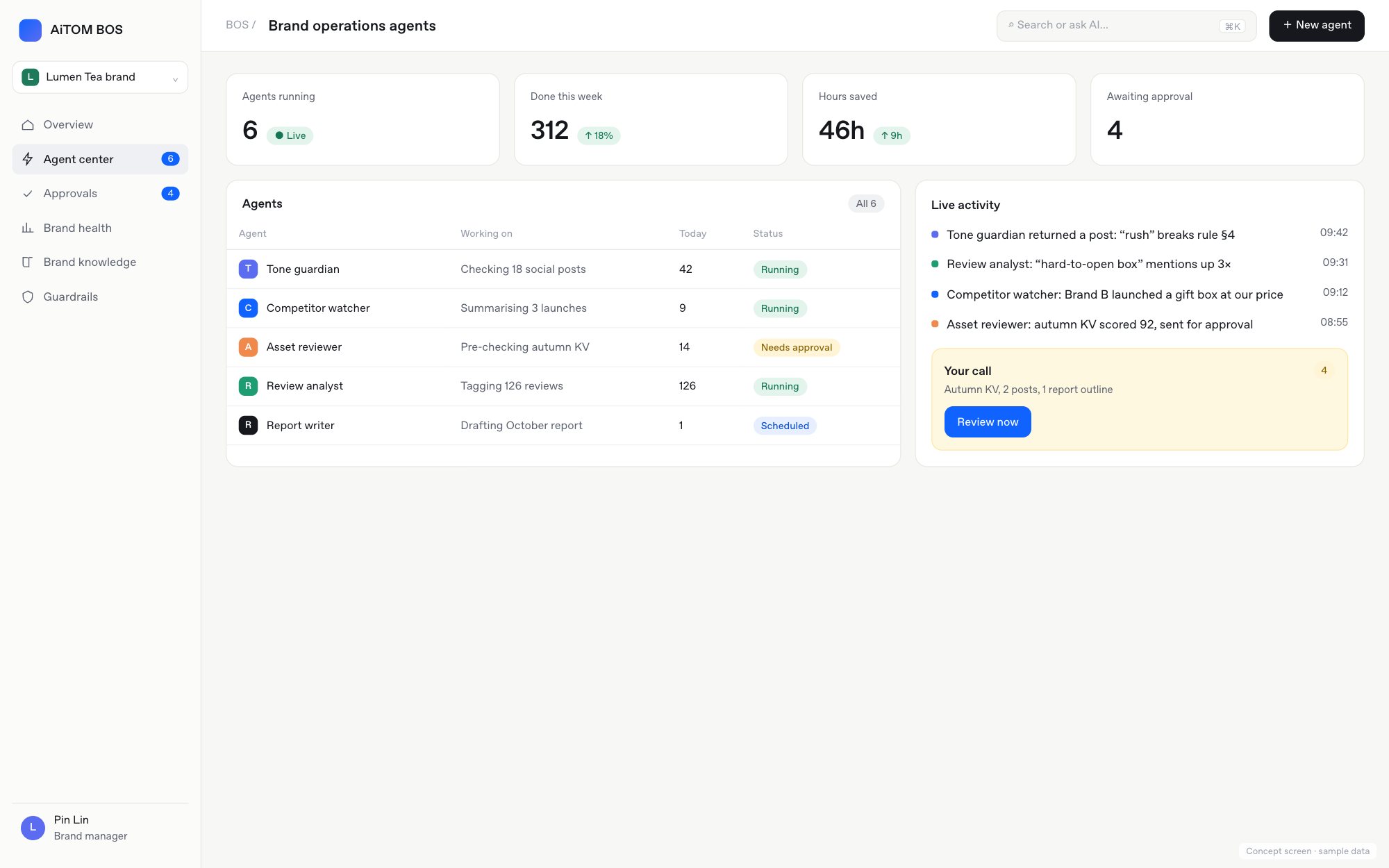Click the AiTOM BOS blue logo icon
Image resolution: width=1389 pixels, height=868 pixels.
pos(31,30)
